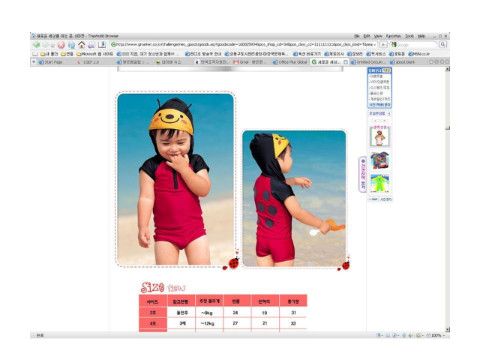Image resolution: width=480 pixels, height=360 pixels.
Task: Click the magnifier search button at toolbar right
Action: (x=443, y=44)
